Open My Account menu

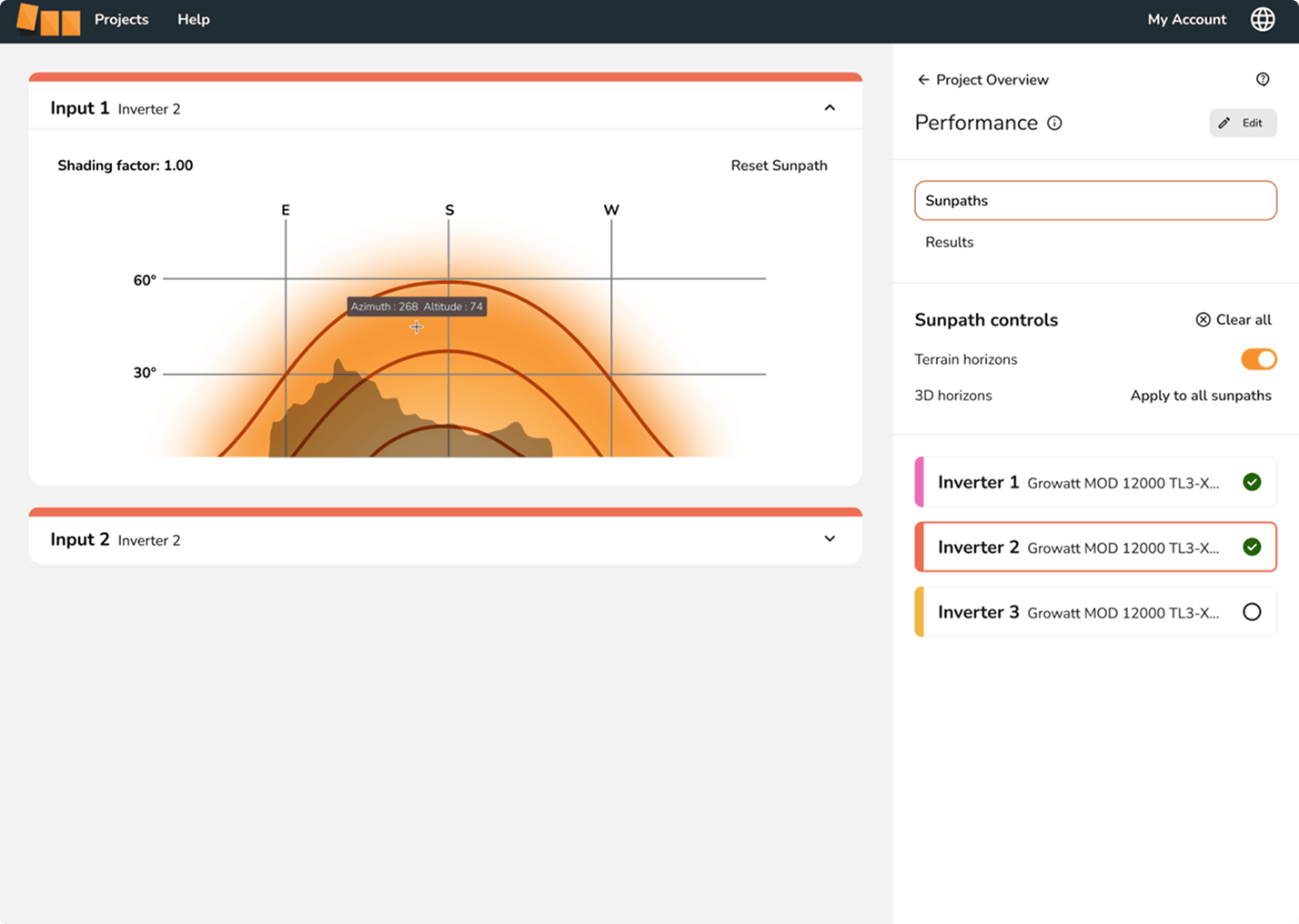coord(1186,19)
